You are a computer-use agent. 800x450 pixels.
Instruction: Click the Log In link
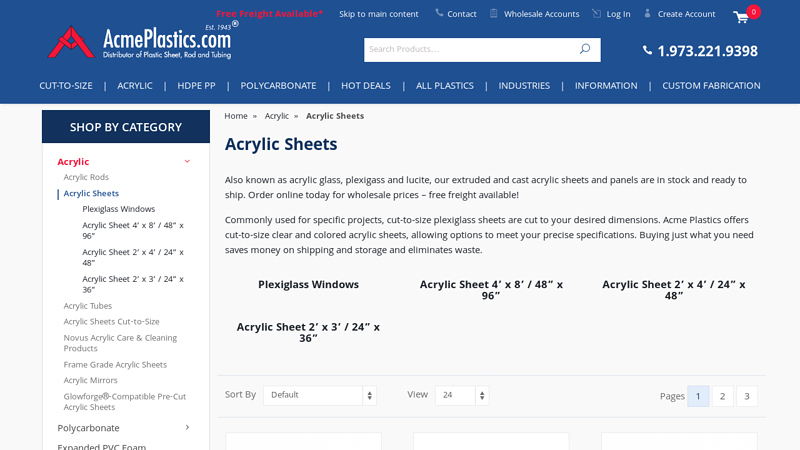[618, 14]
